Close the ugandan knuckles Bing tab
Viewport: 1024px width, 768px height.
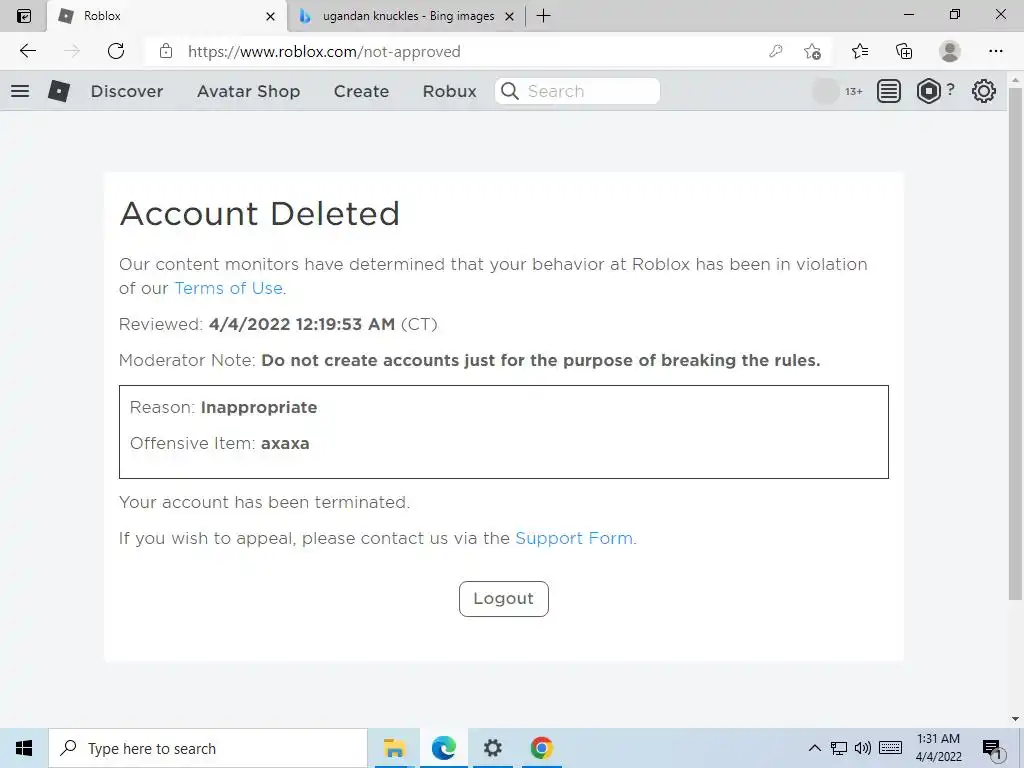[x=509, y=16]
